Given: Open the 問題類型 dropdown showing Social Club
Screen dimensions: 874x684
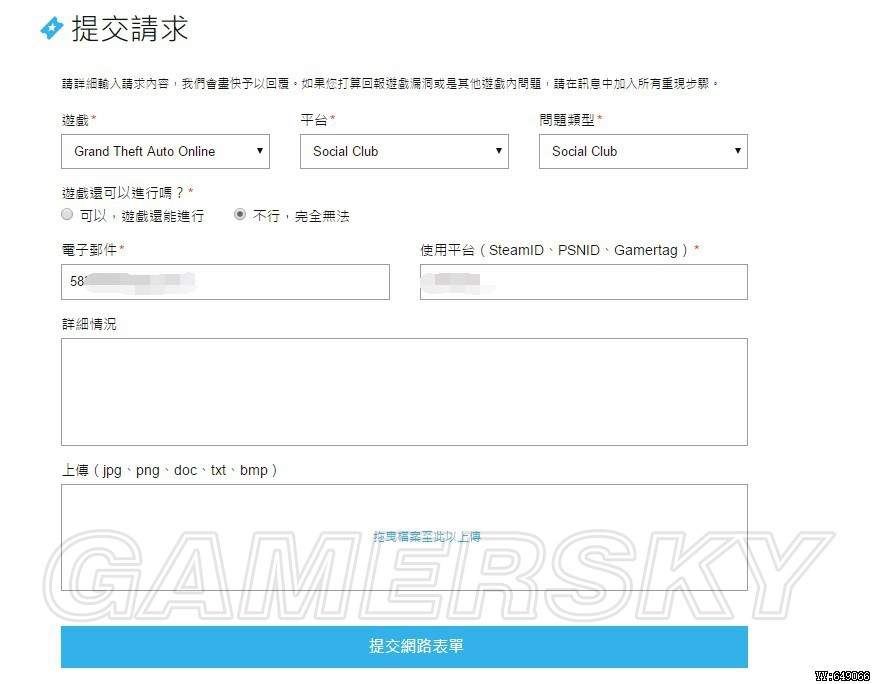Looking at the screenshot, I should click(643, 151).
